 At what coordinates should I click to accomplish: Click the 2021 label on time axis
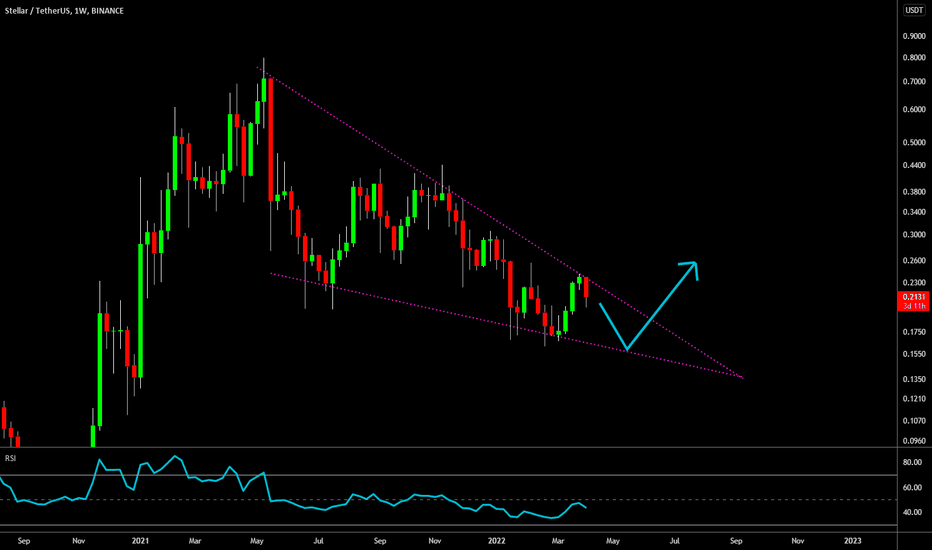140,541
